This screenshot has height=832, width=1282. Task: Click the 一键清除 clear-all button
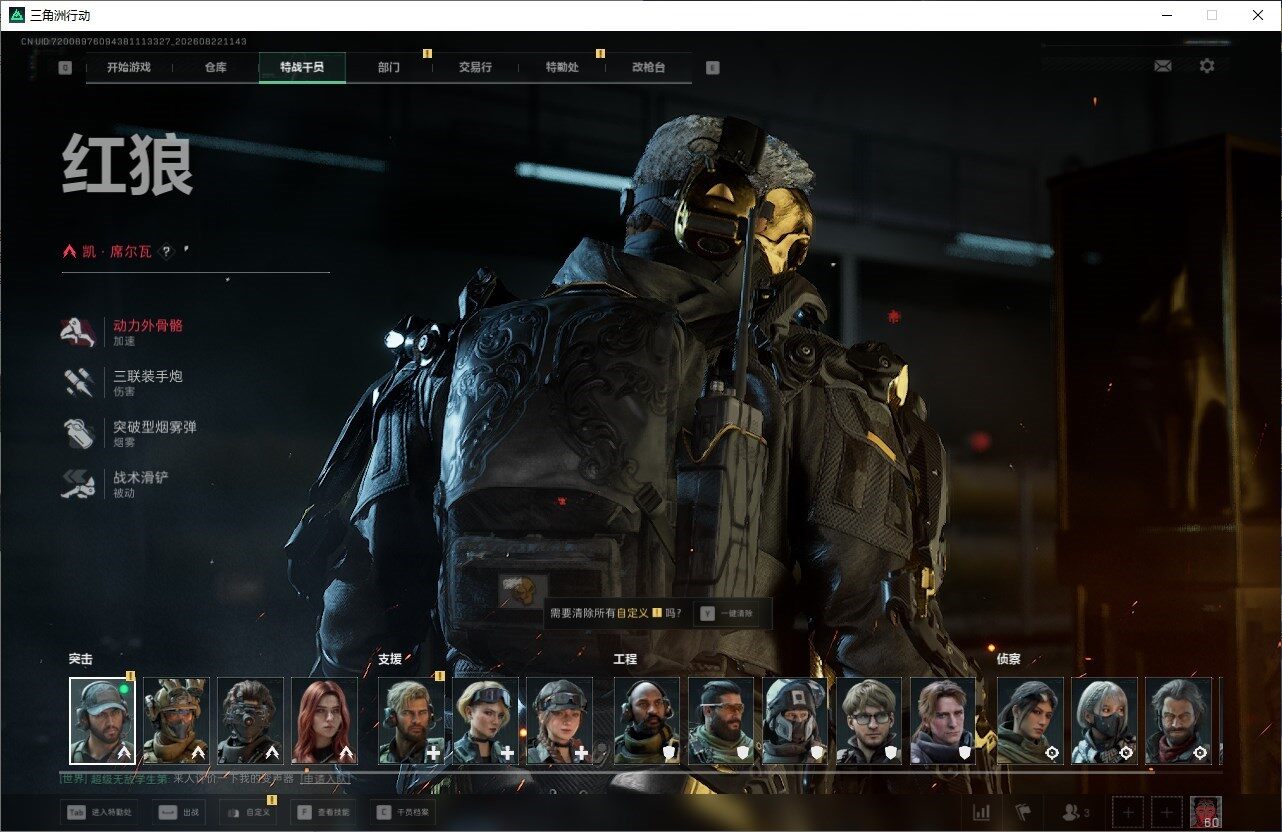727,613
